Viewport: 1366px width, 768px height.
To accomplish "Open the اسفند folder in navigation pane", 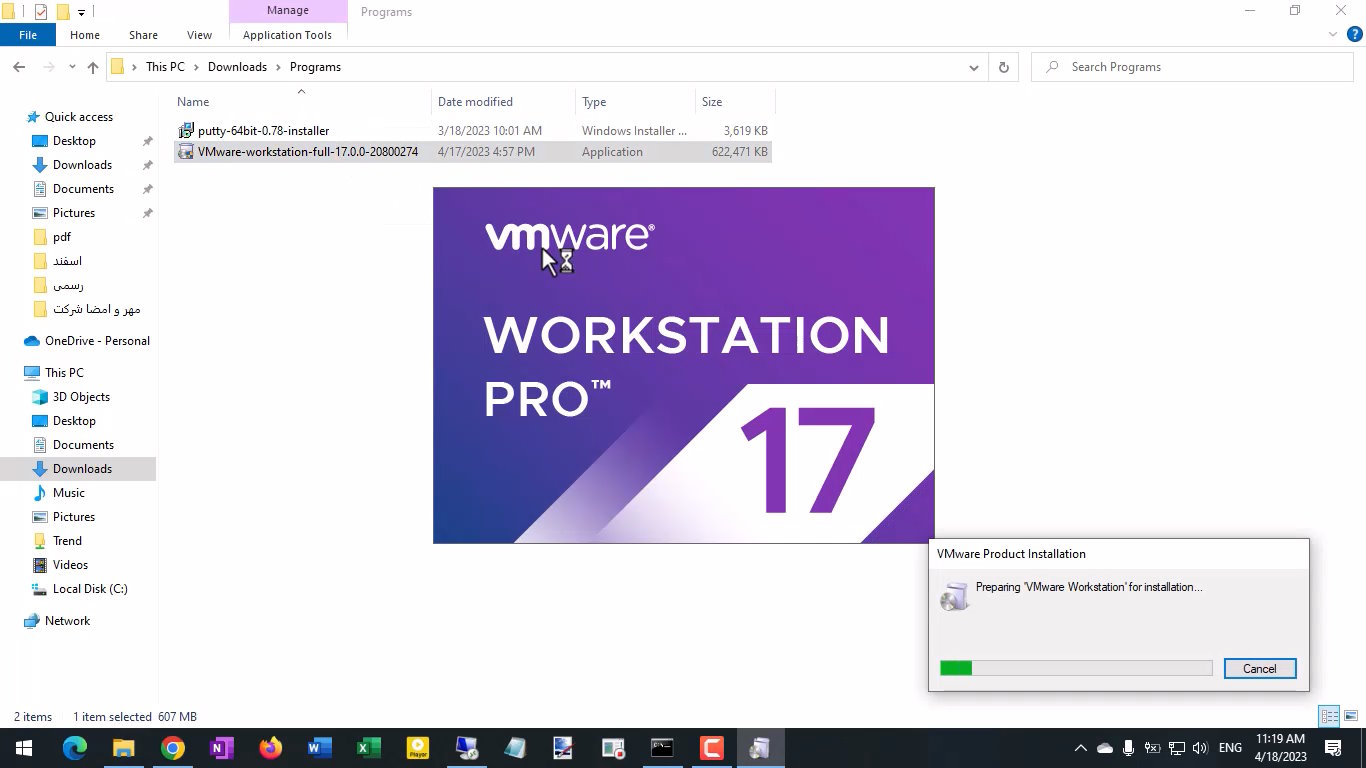I will pyautogui.click(x=67, y=261).
